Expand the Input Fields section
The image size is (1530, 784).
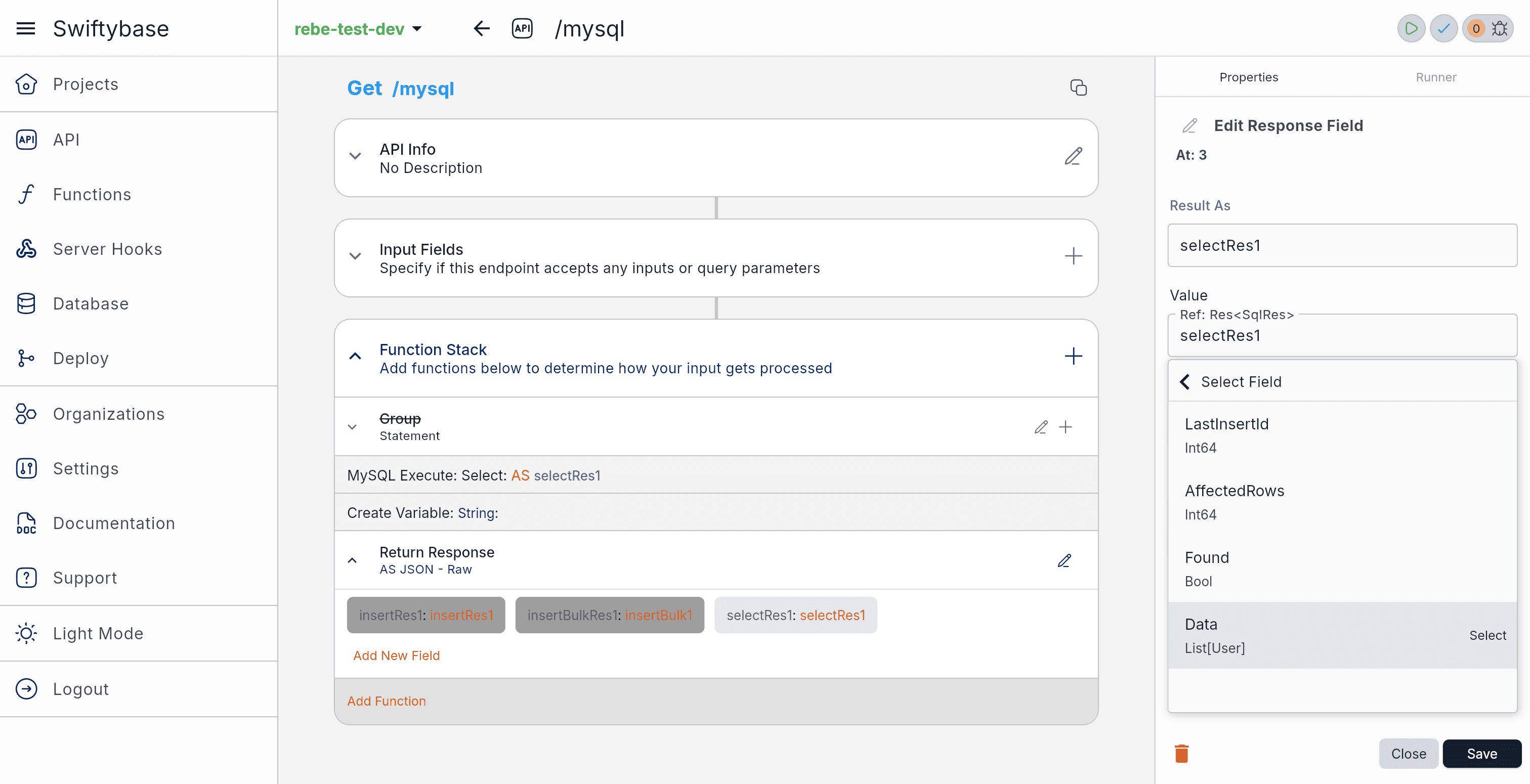tap(355, 256)
